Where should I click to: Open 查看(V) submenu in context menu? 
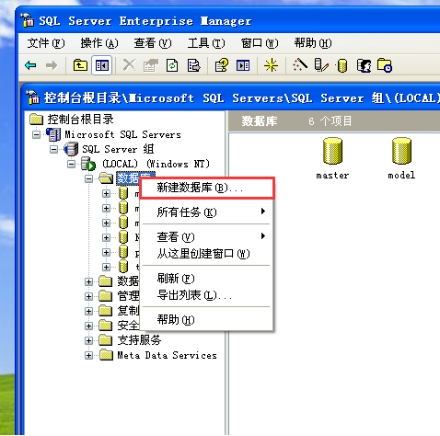point(207,237)
